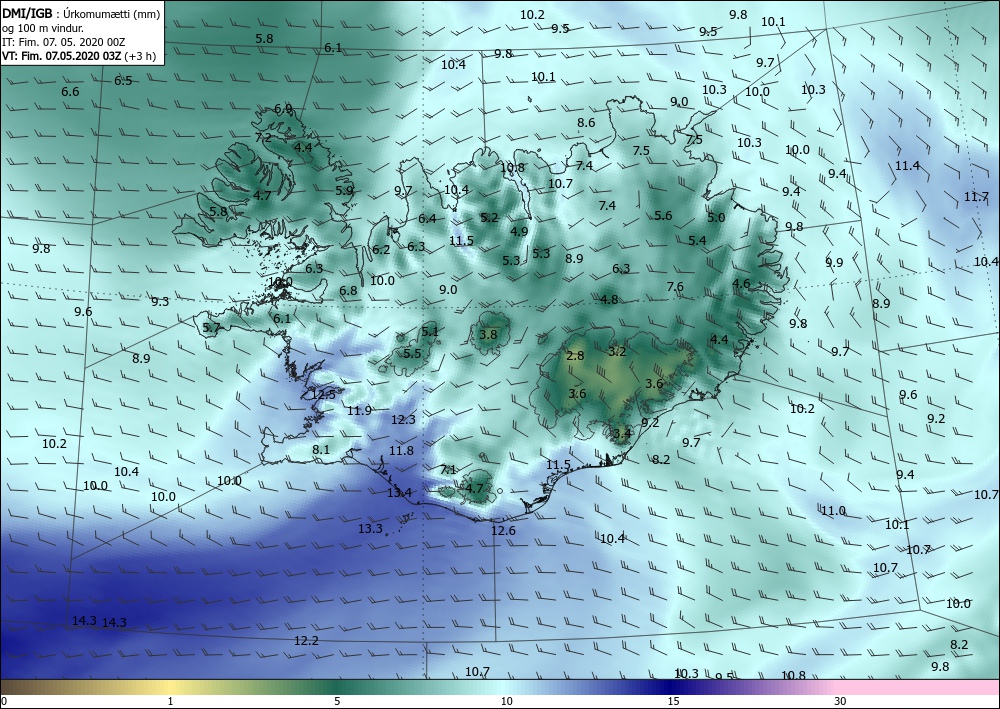The height and width of the screenshot is (709, 1000).
Task: Click the color scale tick labeled 30
Action: (841, 701)
